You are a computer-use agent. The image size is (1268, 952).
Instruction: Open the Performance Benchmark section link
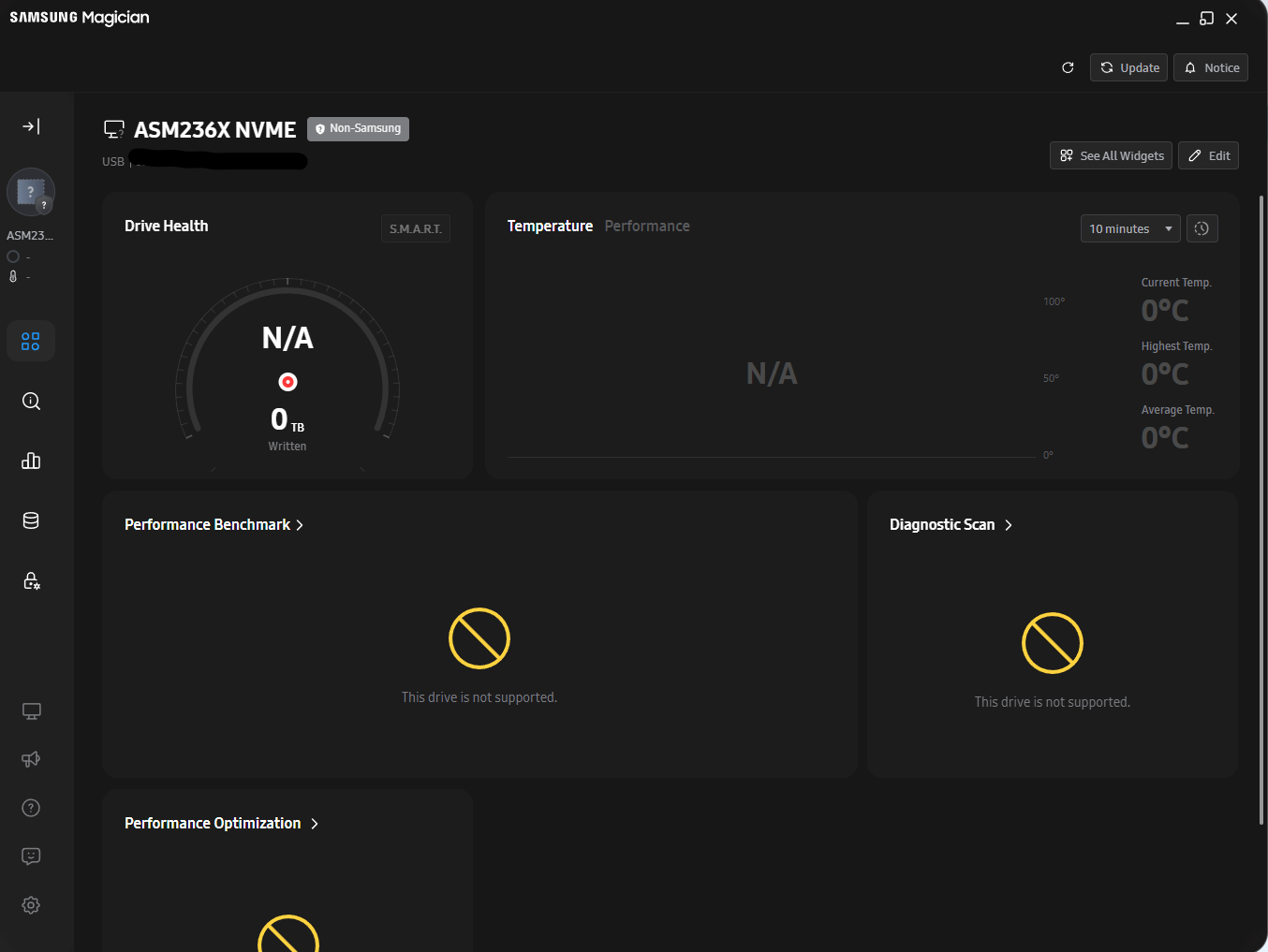pyautogui.click(x=214, y=524)
